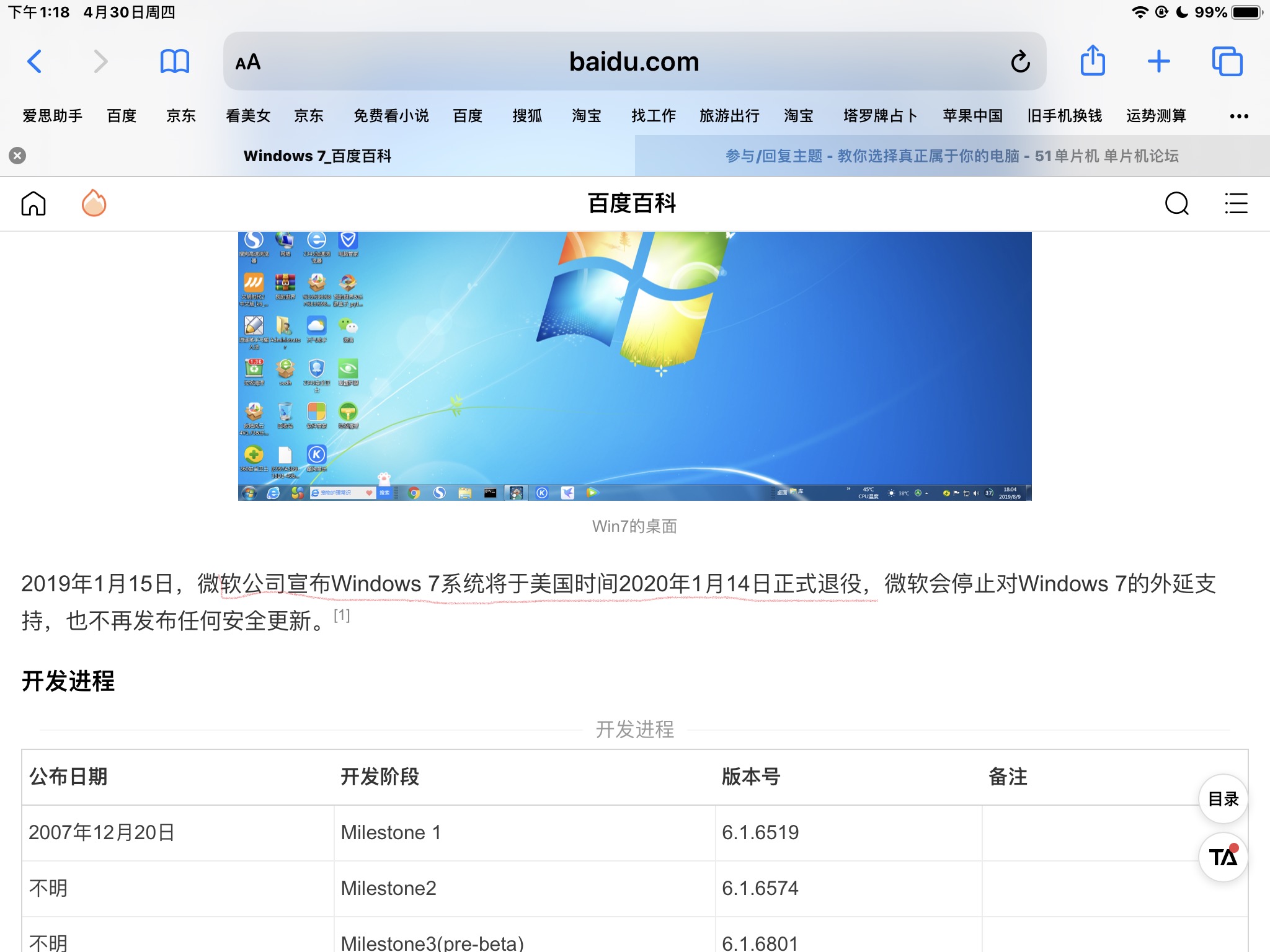Select the Windows 7_百度百科 tab

317,156
